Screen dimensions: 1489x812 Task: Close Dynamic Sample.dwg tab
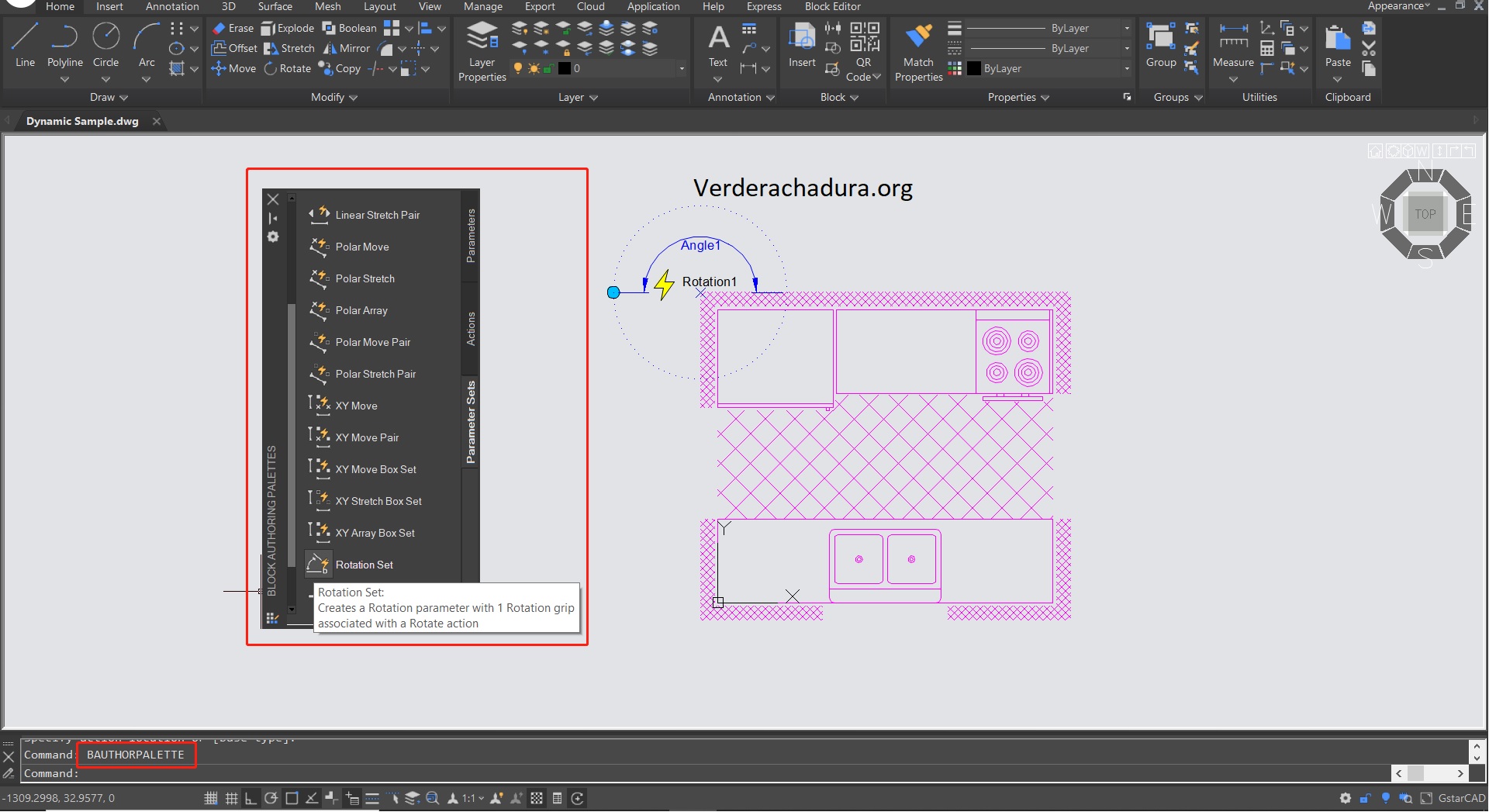[157, 121]
